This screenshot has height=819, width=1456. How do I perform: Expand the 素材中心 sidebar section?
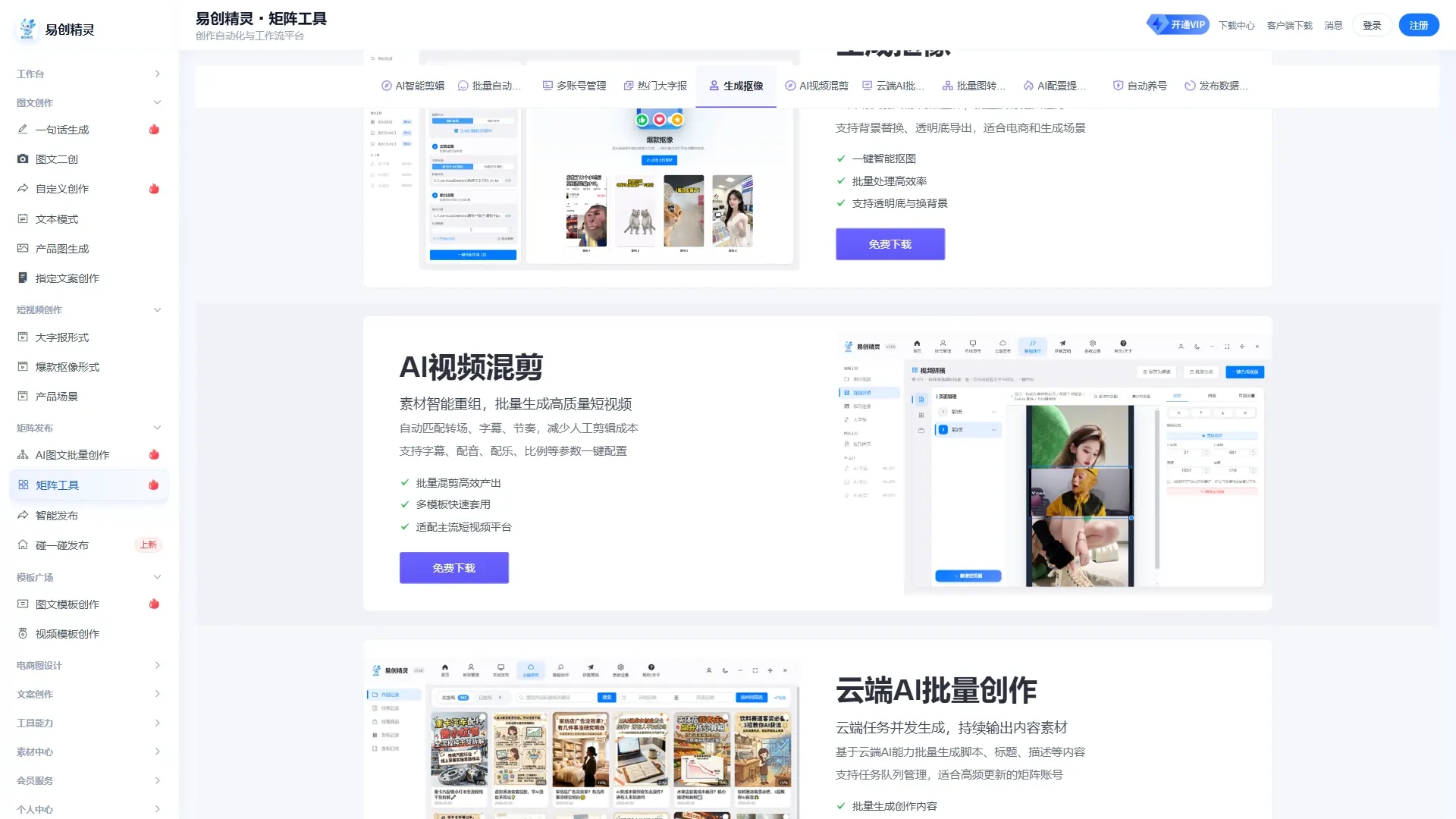tap(89, 752)
